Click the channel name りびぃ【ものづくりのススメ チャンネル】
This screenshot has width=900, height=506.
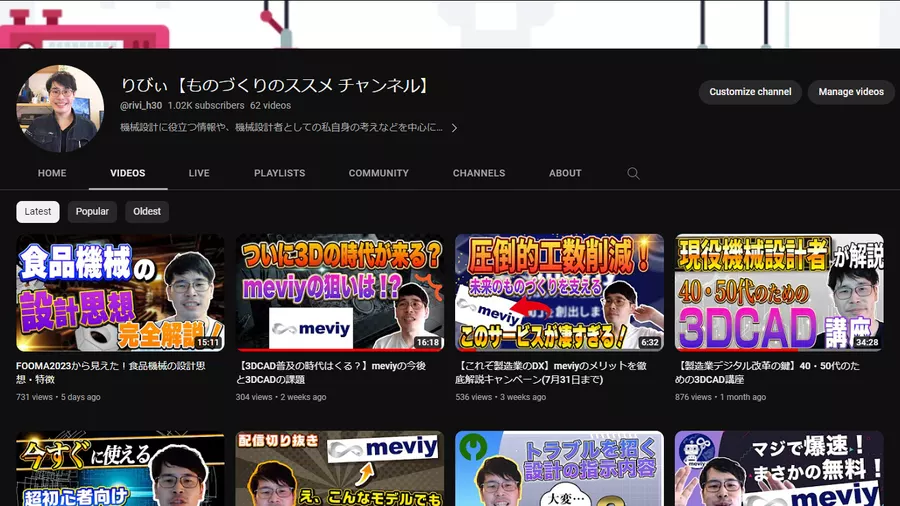coord(275,85)
